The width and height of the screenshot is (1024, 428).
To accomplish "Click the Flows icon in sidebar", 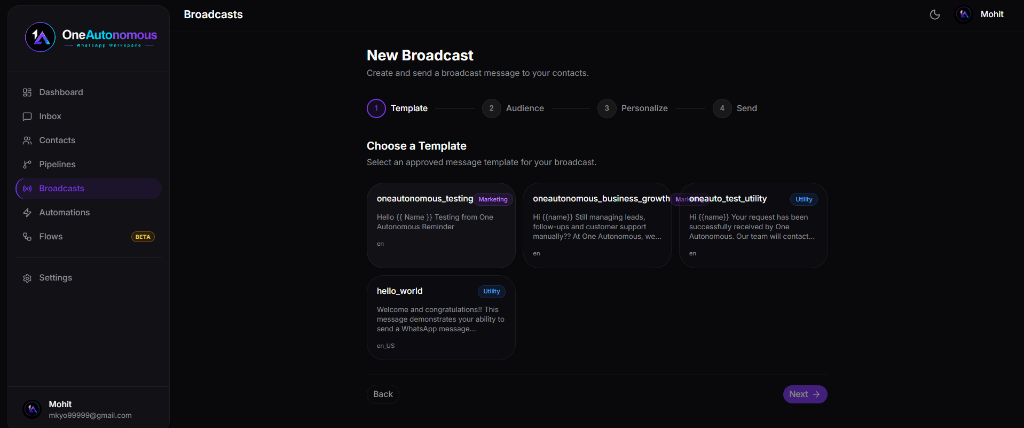I will (27, 237).
